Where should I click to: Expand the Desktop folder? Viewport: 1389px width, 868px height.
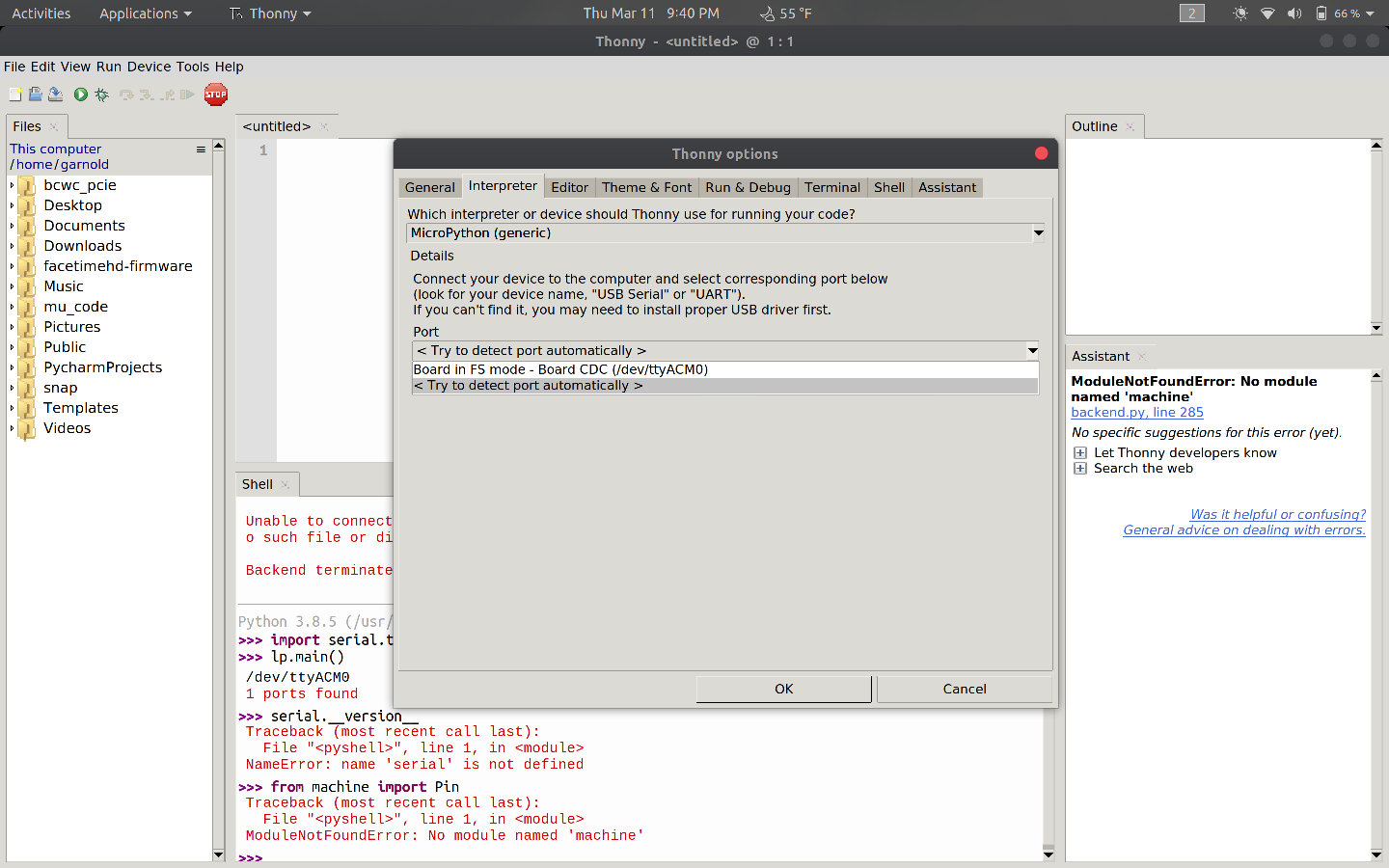pos(13,205)
